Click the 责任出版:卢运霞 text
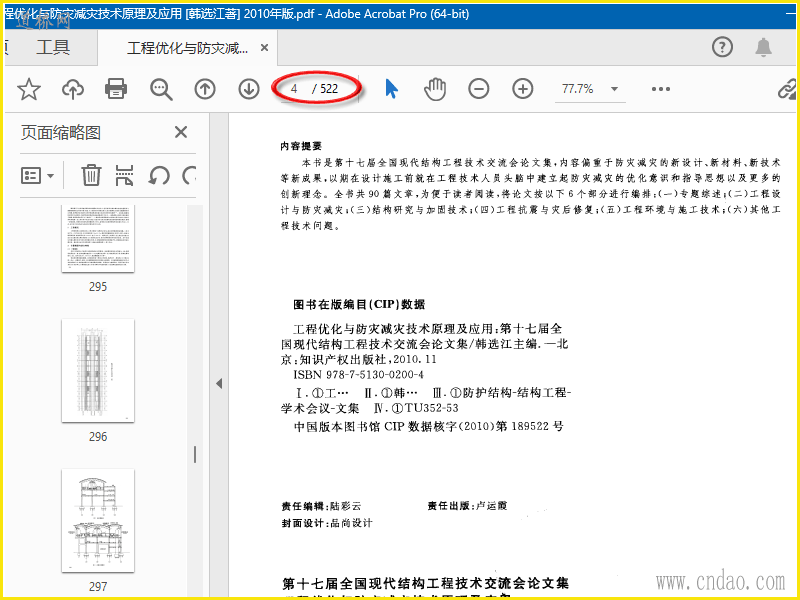 coord(467,506)
